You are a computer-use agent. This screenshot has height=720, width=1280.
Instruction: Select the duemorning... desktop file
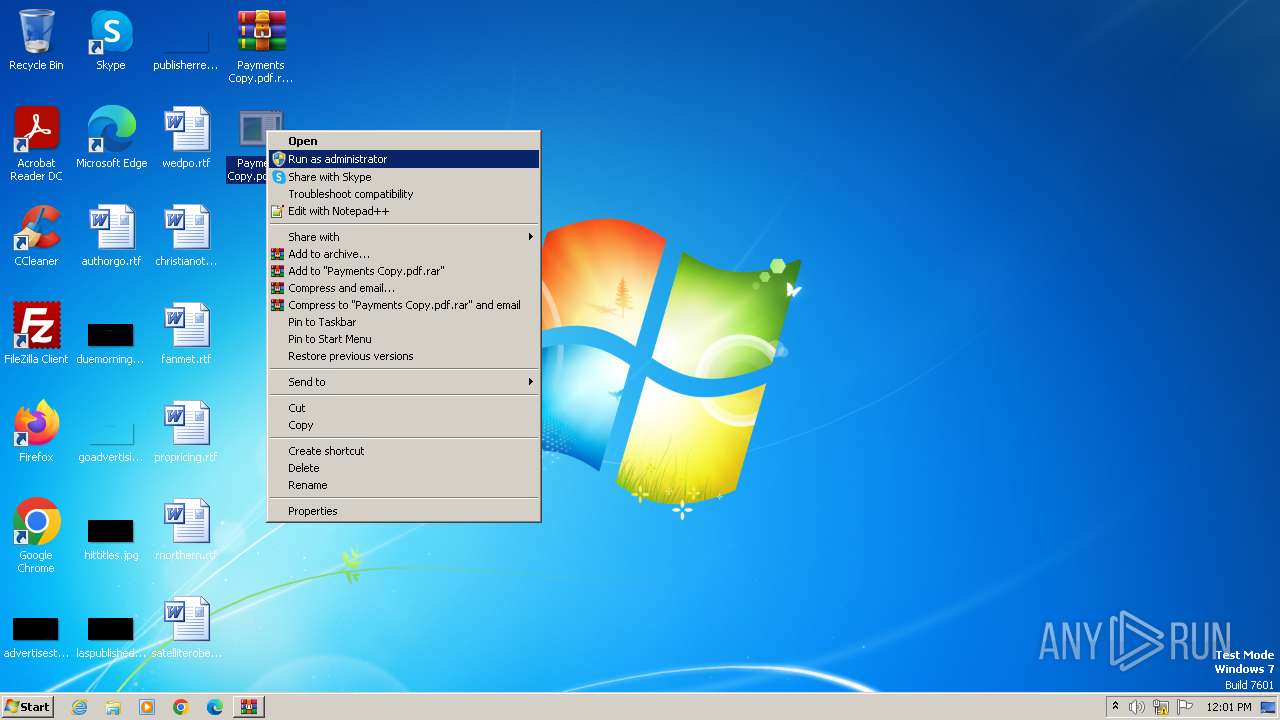click(110, 342)
